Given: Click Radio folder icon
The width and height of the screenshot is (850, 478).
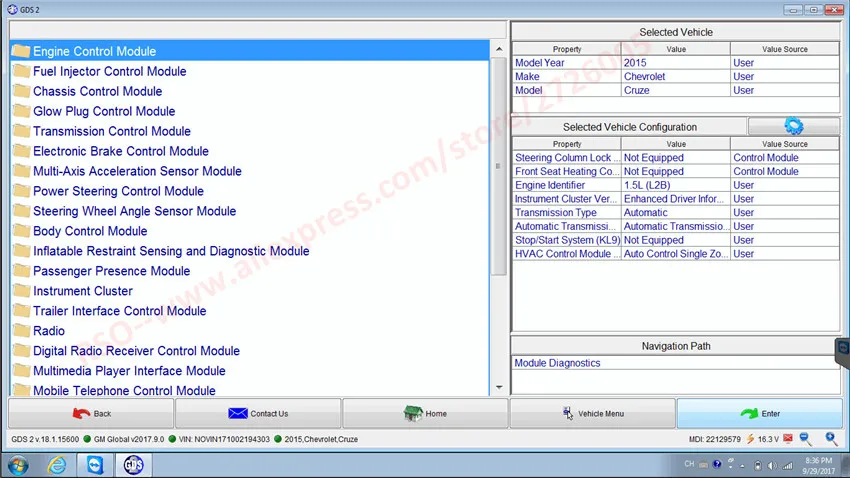Looking at the screenshot, I should (x=21, y=331).
